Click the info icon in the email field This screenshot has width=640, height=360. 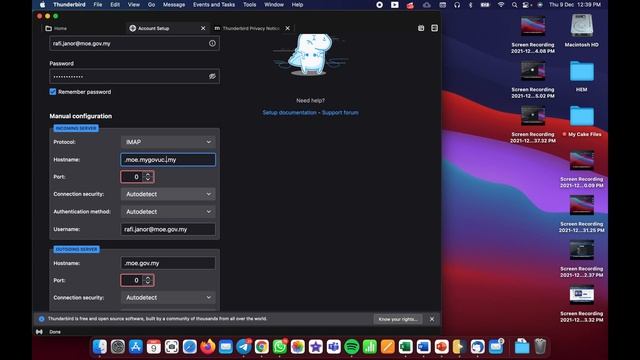212,43
